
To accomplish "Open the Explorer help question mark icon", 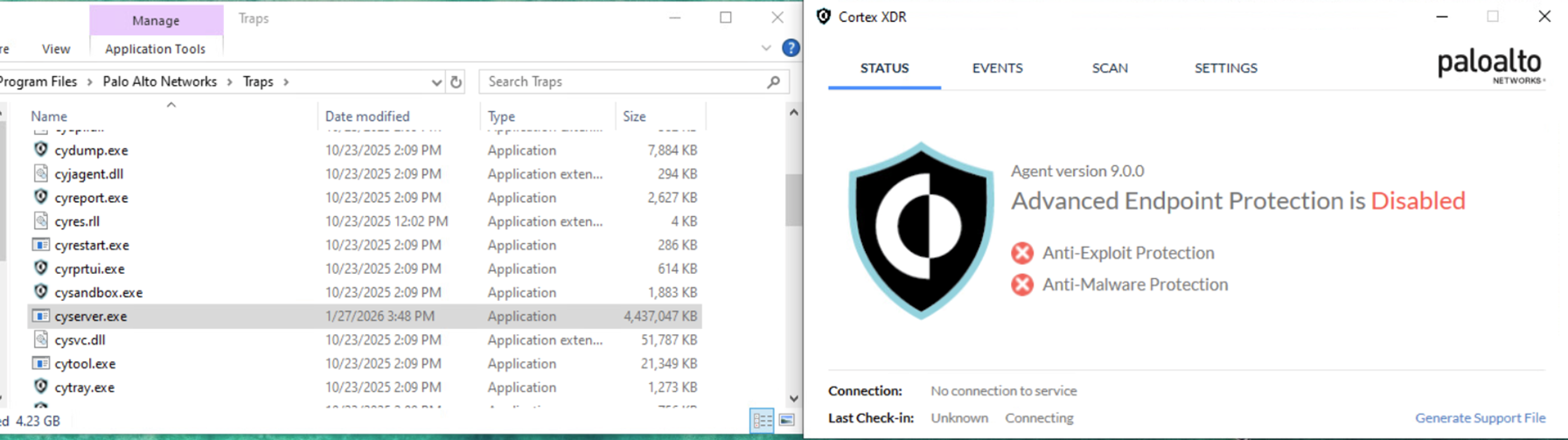I will pyautogui.click(x=791, y=48).
